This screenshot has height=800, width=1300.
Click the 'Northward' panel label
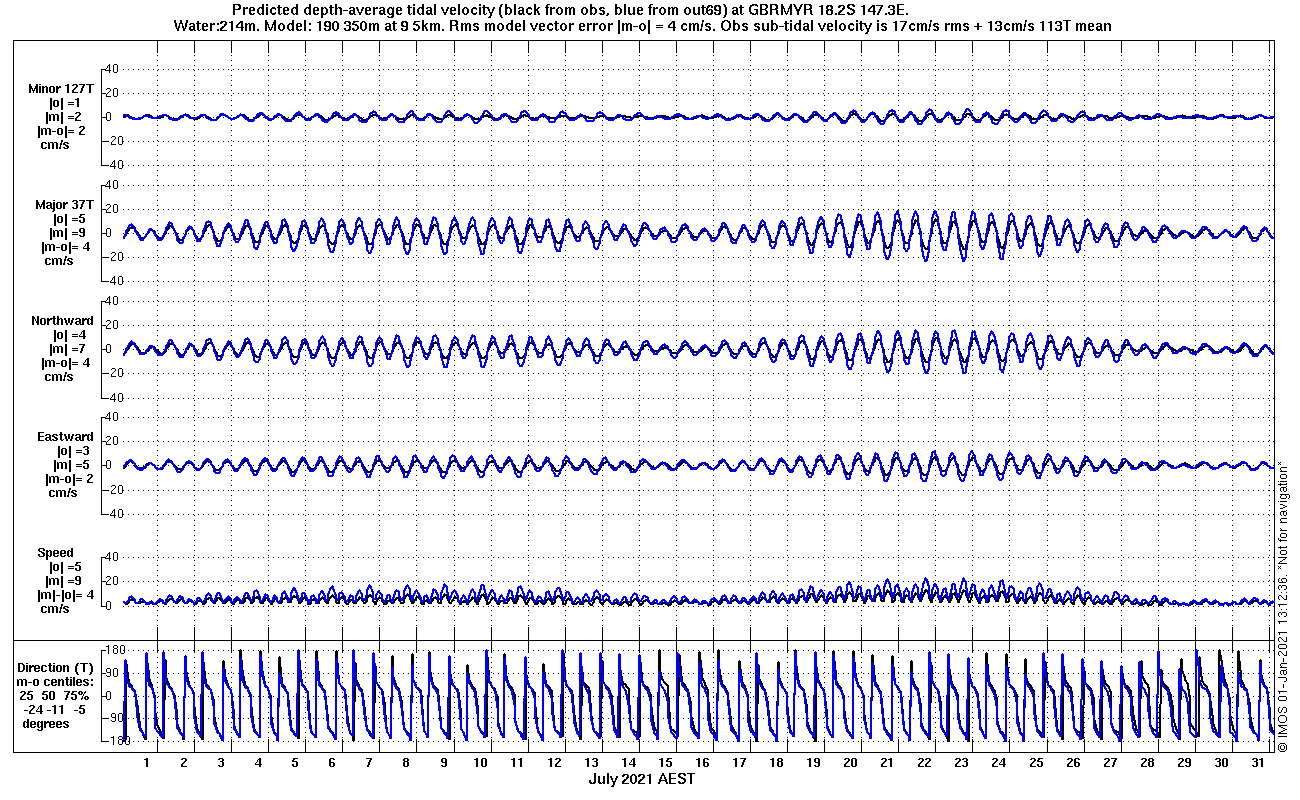point(62,321)
